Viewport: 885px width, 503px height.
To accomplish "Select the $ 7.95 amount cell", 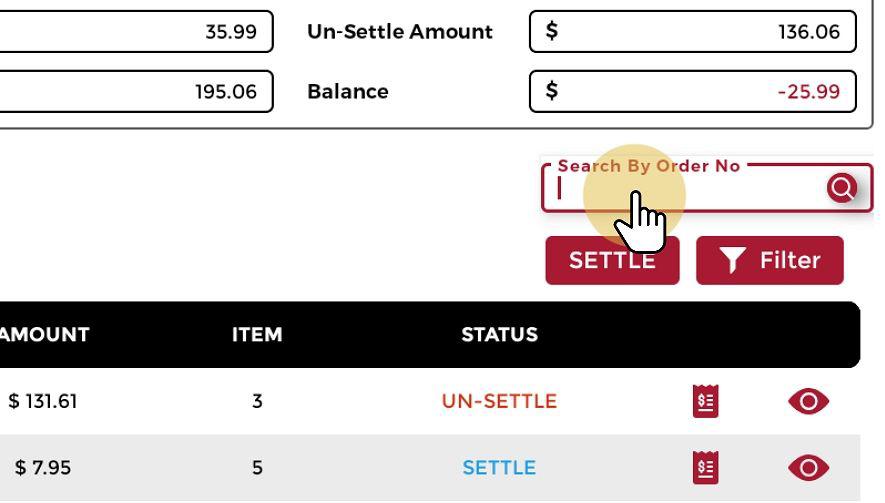I will (38, 468).
